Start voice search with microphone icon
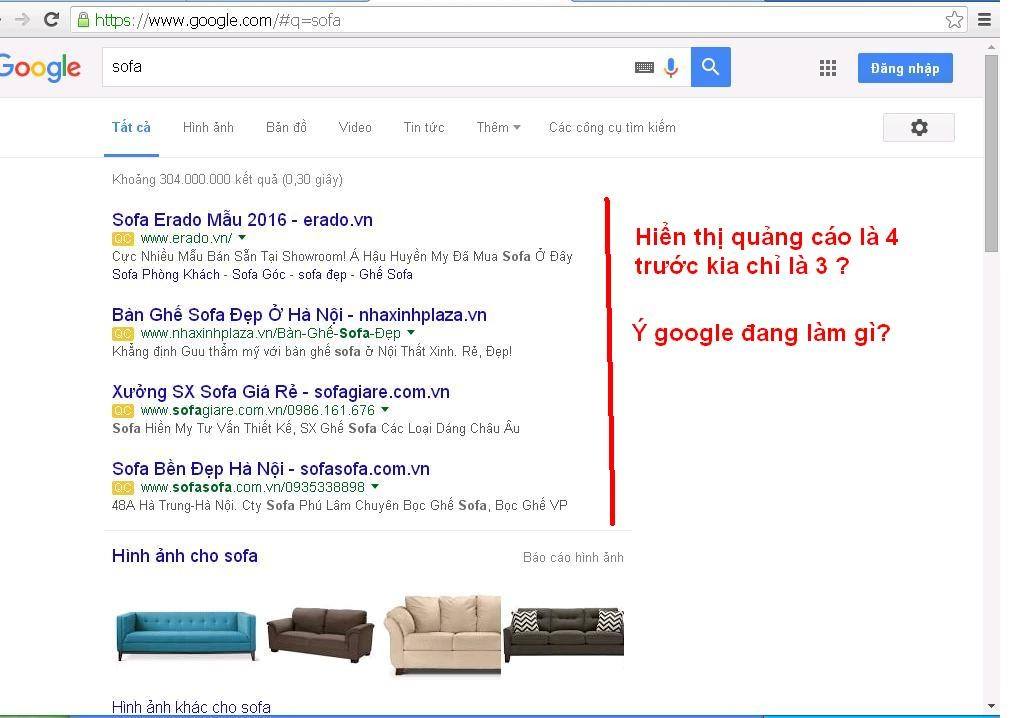 pos(671,67)
